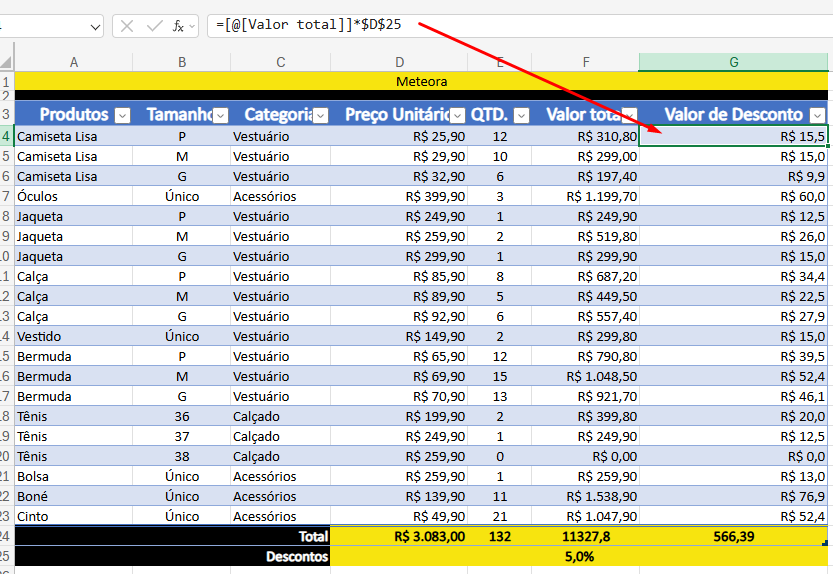Select the R$ 1.538,90 Boné total cell

(x=585, y=496)
